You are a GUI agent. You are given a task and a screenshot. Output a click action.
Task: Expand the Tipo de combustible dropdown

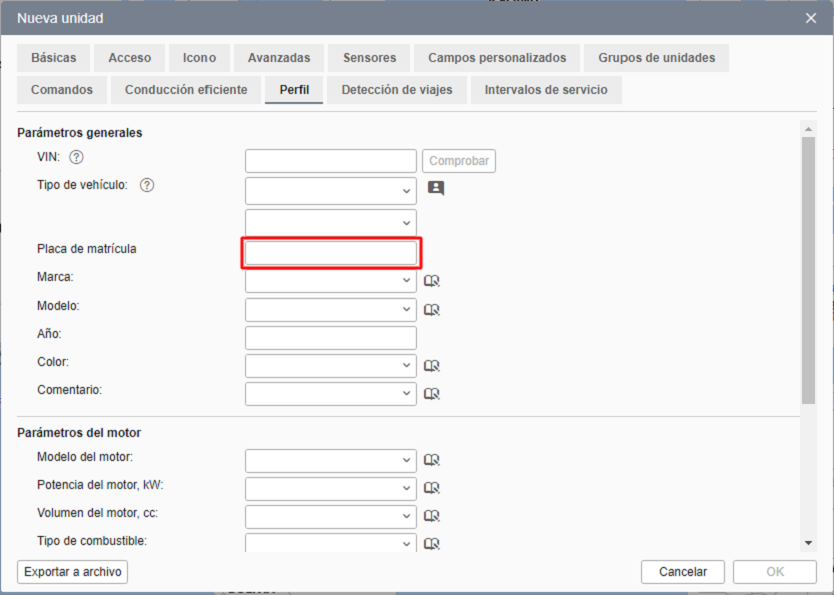tap(331, 543)
